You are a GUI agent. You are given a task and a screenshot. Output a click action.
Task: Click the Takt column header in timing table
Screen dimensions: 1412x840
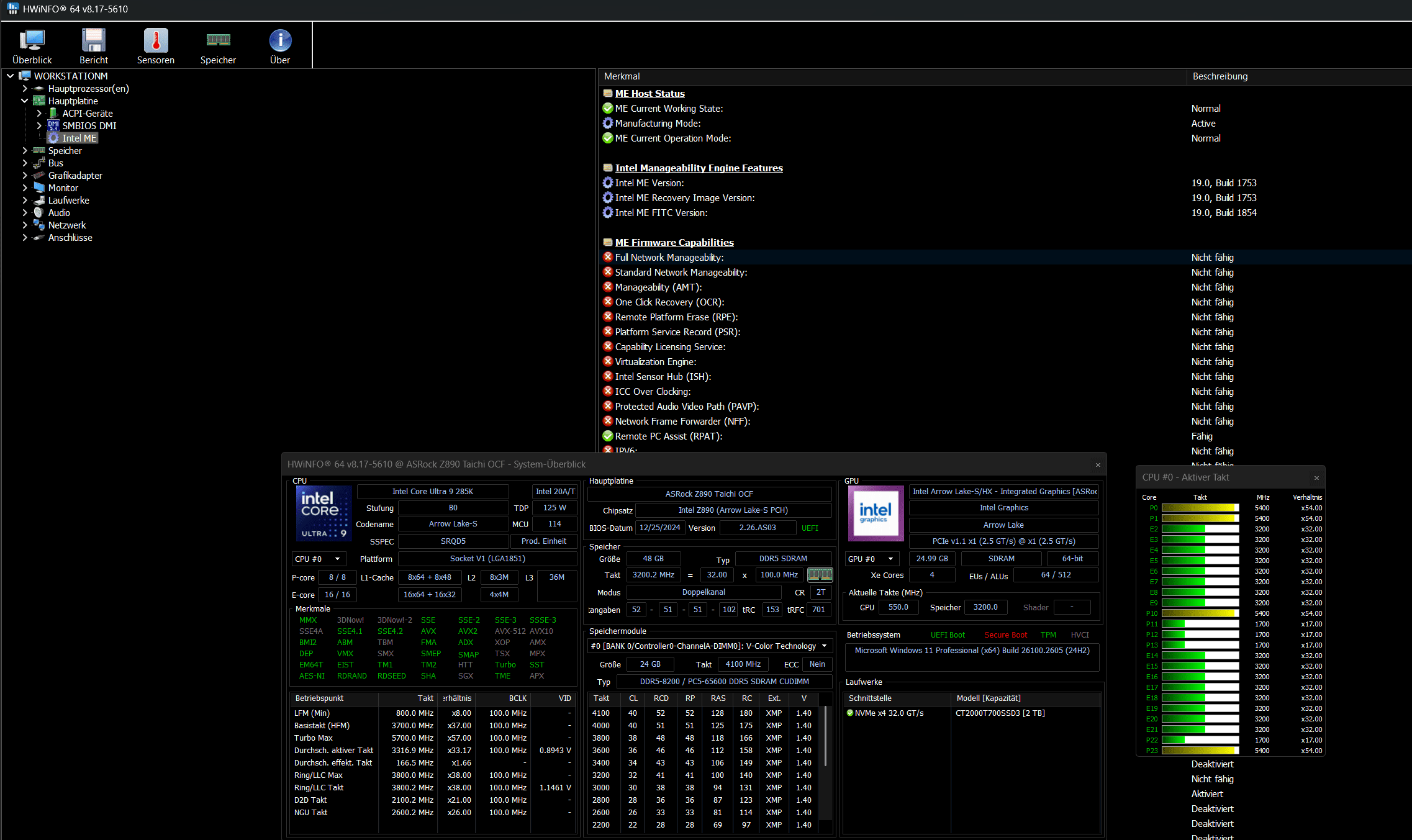coord(601,698)
